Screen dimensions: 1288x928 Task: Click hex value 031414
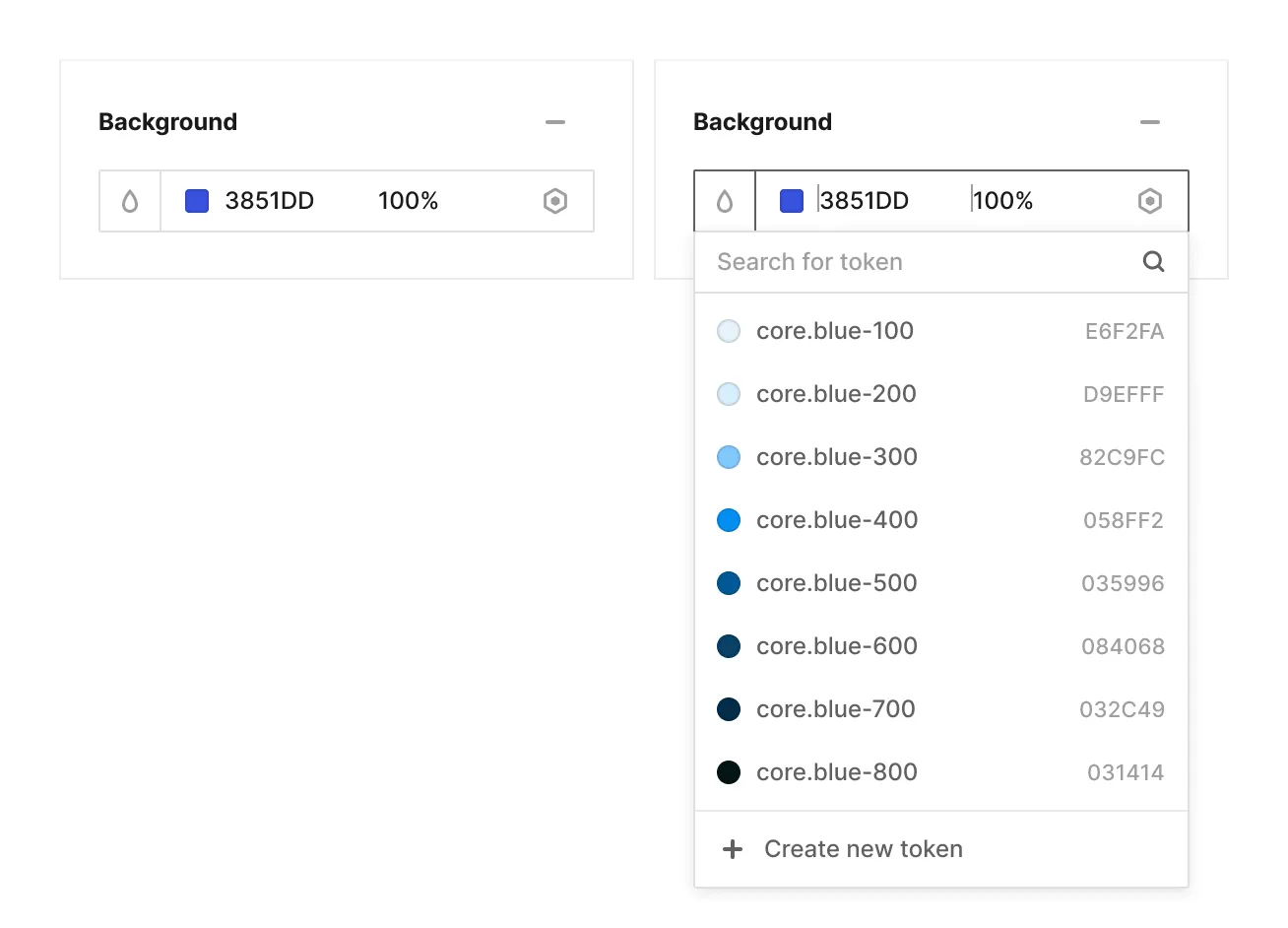click(x=1126, y=773)
